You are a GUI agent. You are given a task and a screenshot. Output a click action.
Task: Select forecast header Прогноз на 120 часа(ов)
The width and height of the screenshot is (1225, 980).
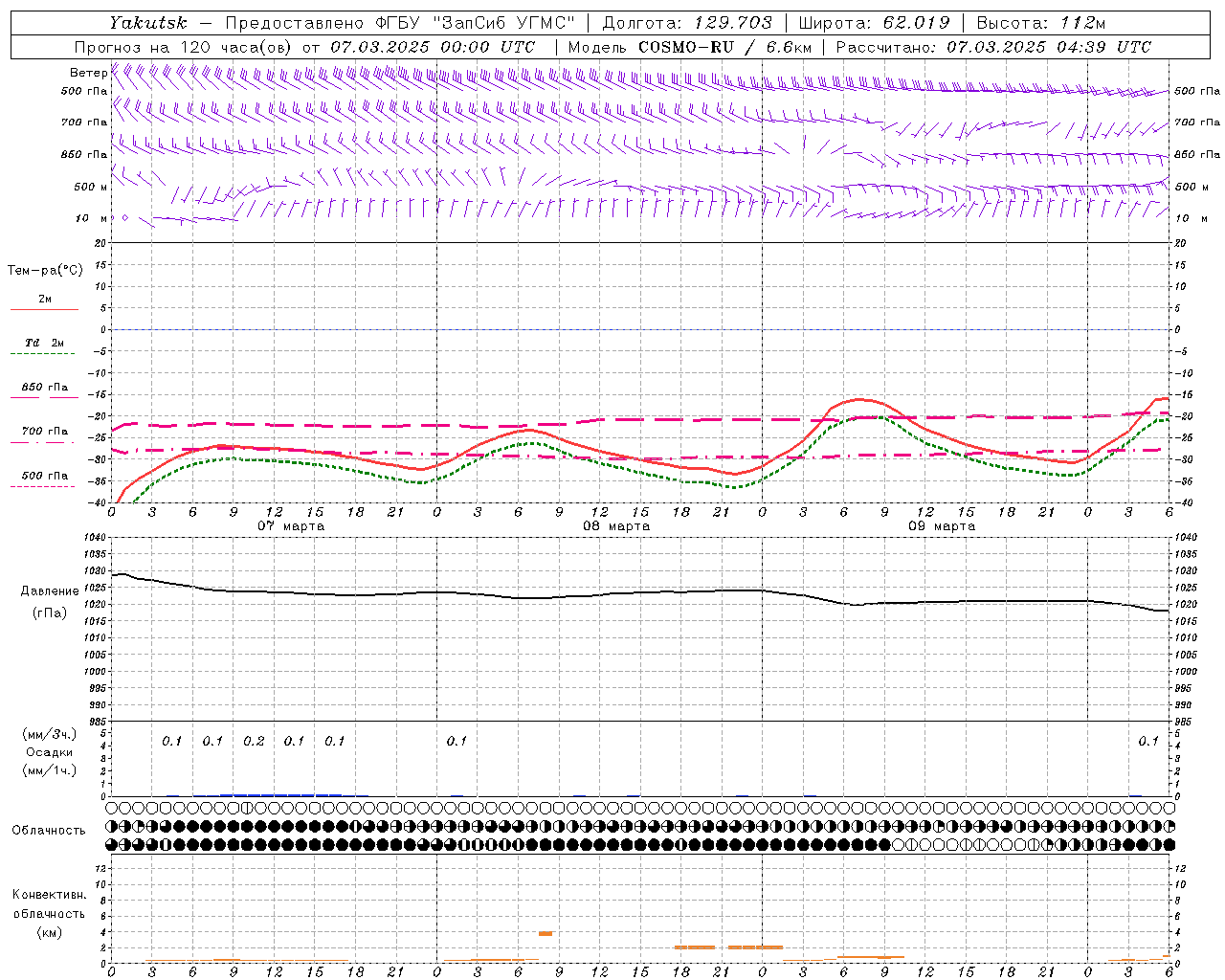click(185, 47)
